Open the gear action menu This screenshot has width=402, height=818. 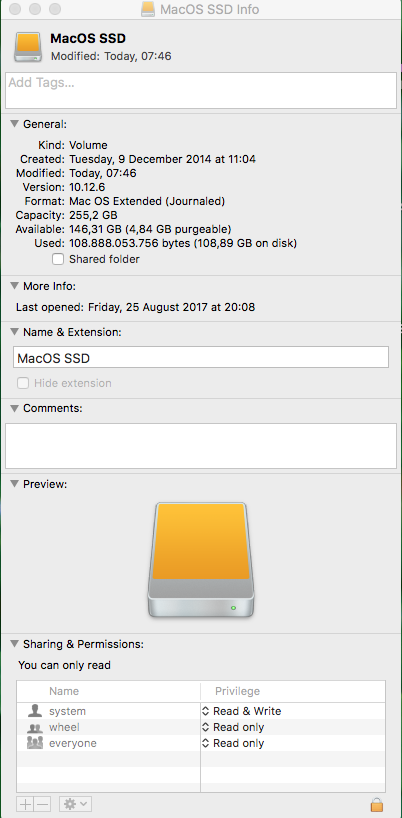coord(75,804)
